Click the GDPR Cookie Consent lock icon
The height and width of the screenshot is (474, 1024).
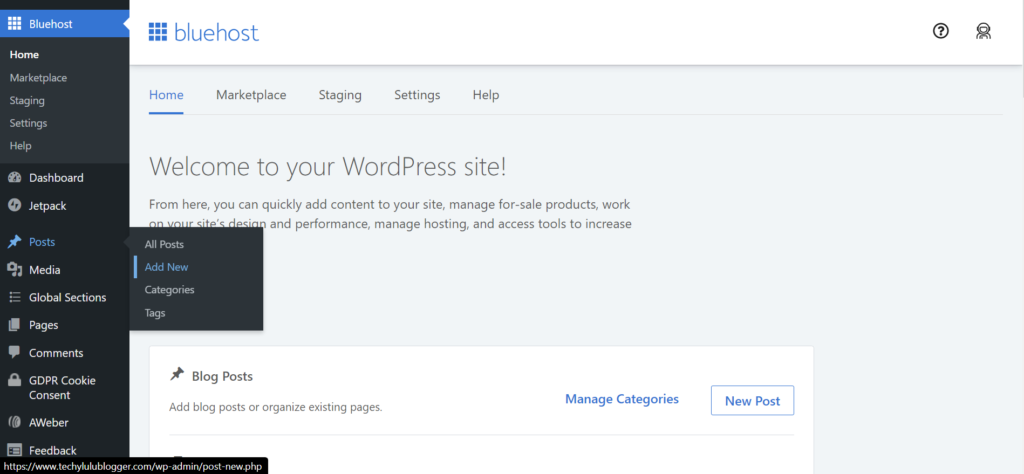[15, 381]
